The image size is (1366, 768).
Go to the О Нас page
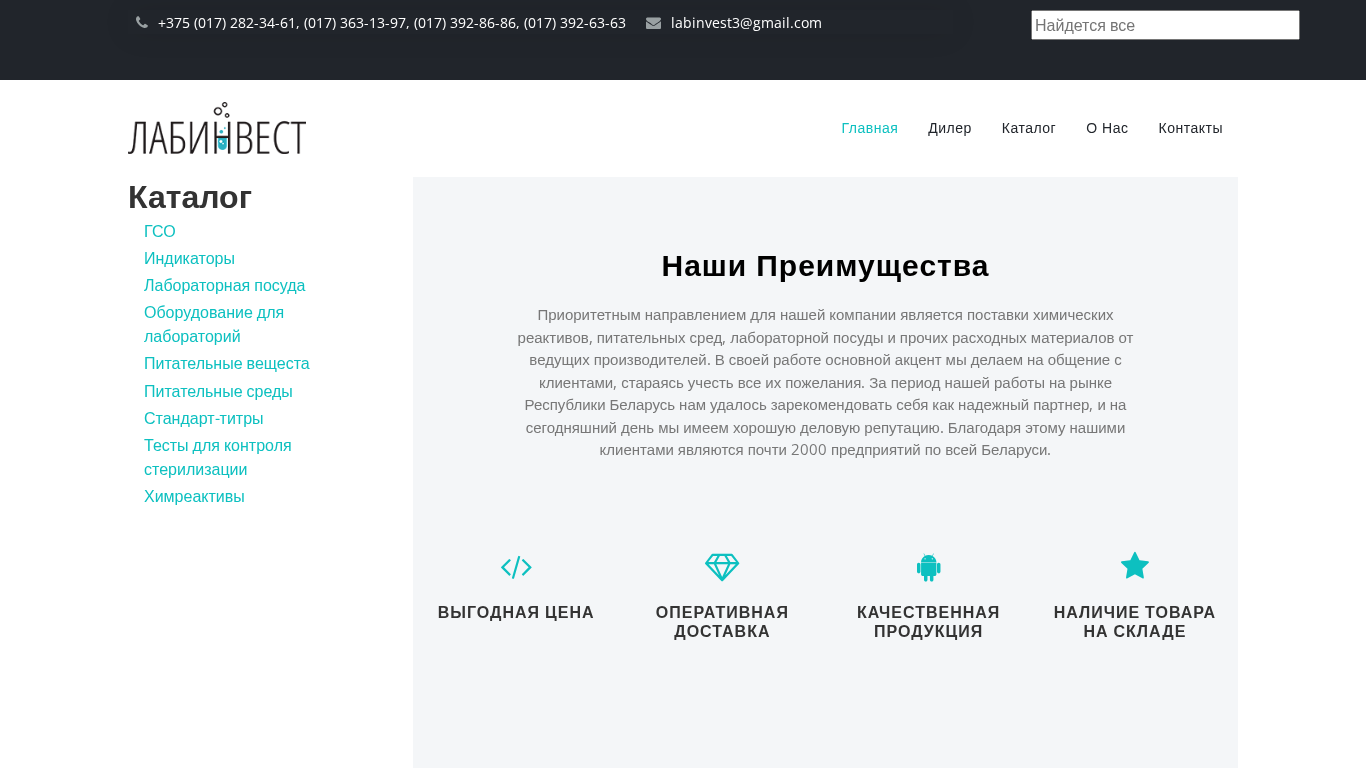click(1107, 128)
